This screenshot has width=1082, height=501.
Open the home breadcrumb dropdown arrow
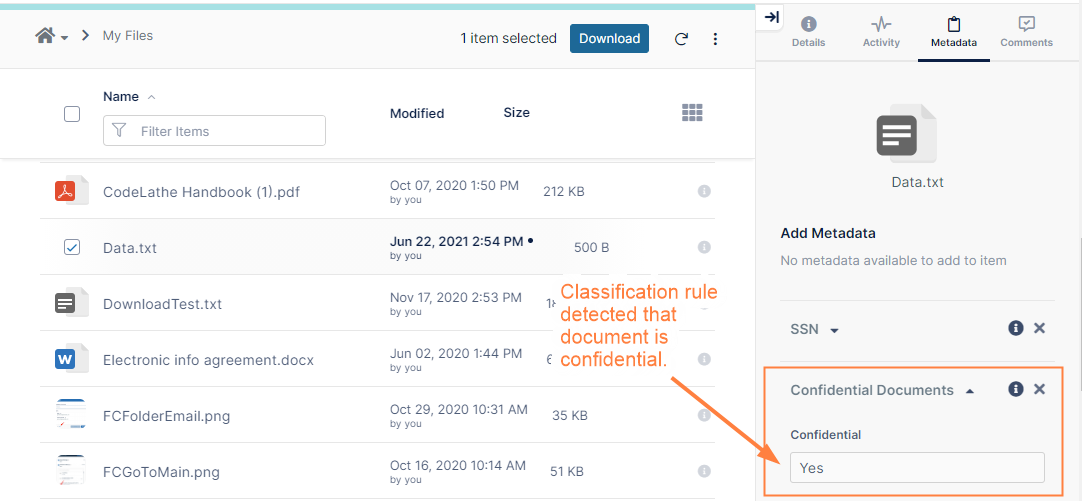[65, 38]
